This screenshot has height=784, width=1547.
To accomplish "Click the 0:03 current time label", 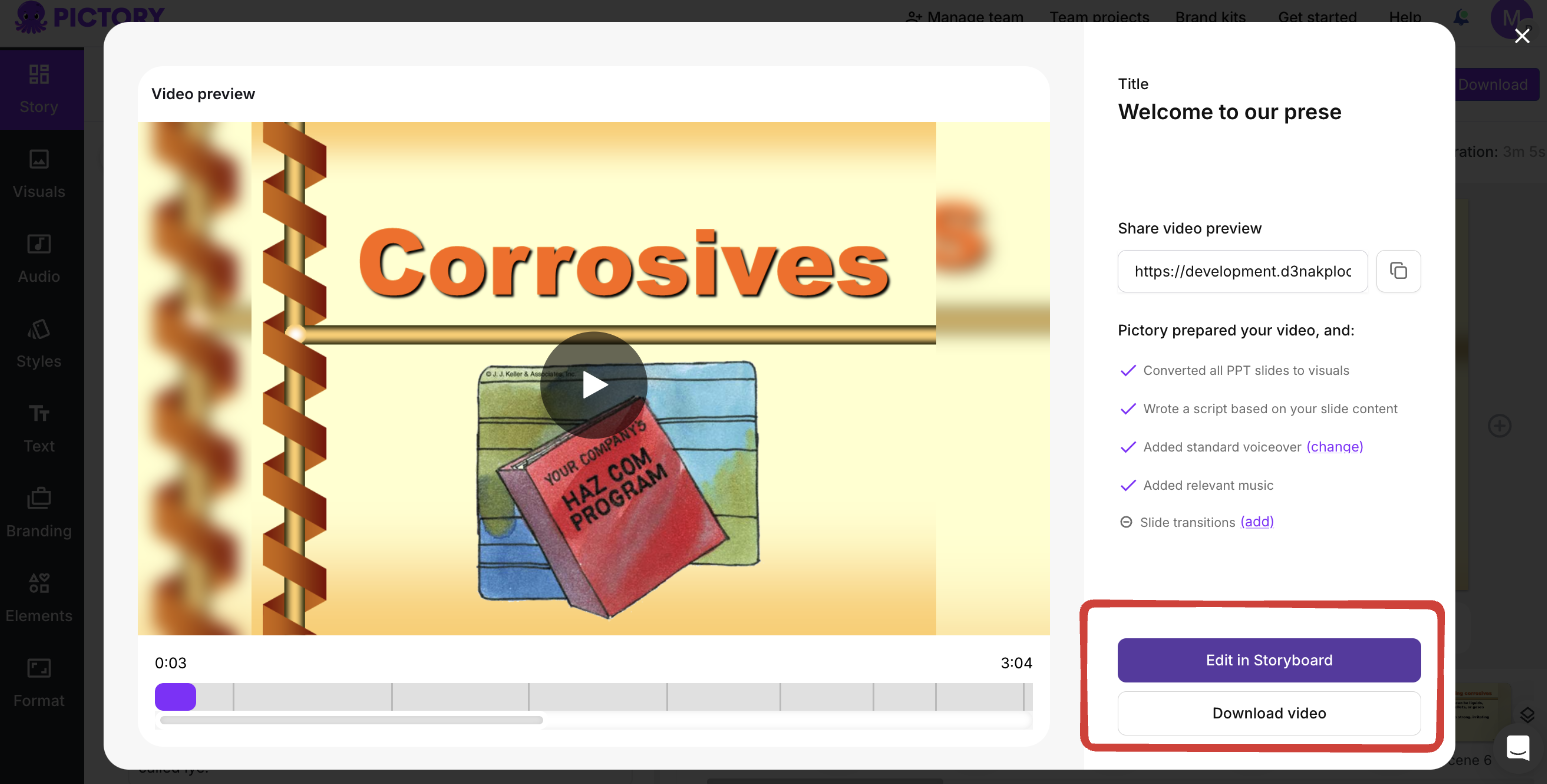I will pos(171,663).
